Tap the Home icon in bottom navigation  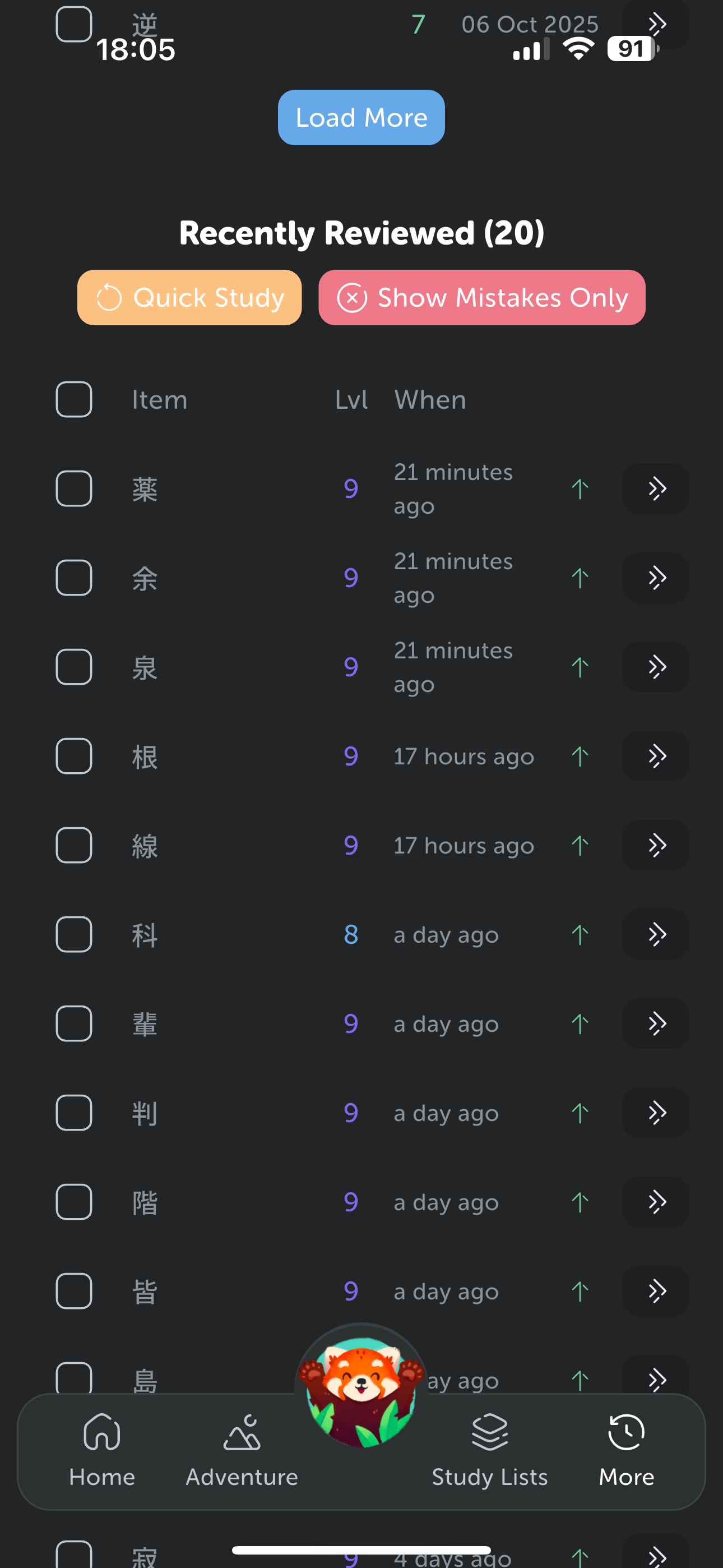101,1432
